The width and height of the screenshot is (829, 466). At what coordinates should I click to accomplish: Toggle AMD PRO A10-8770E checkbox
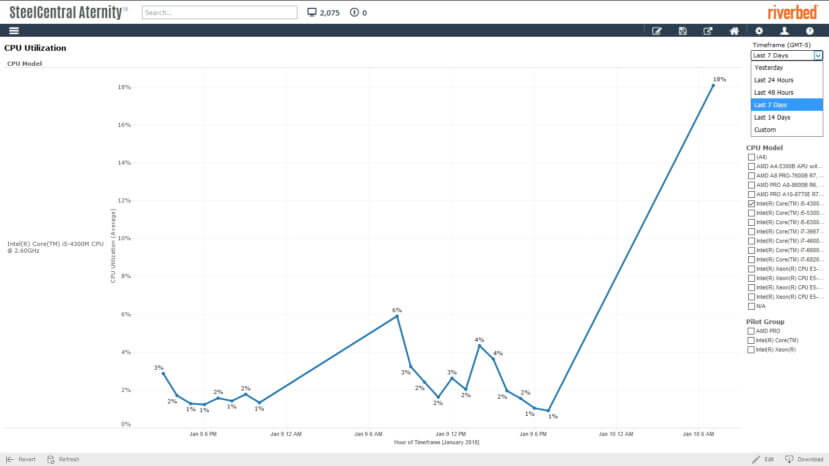tap(751, 194)
